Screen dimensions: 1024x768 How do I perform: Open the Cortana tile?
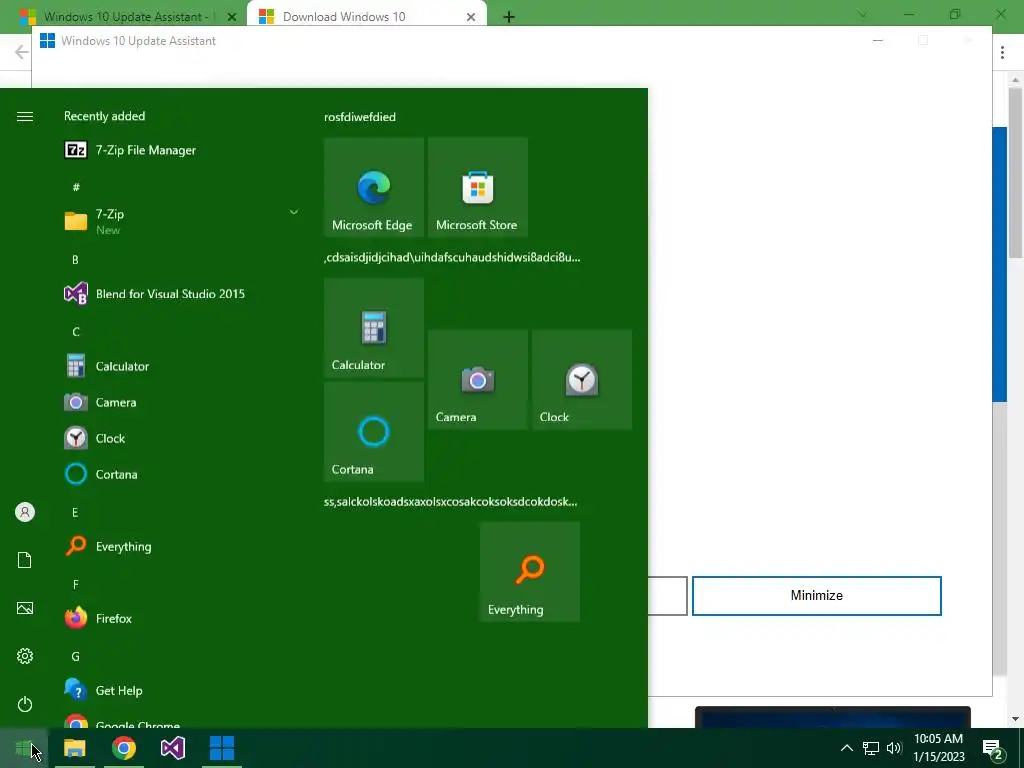click(374, 432)
